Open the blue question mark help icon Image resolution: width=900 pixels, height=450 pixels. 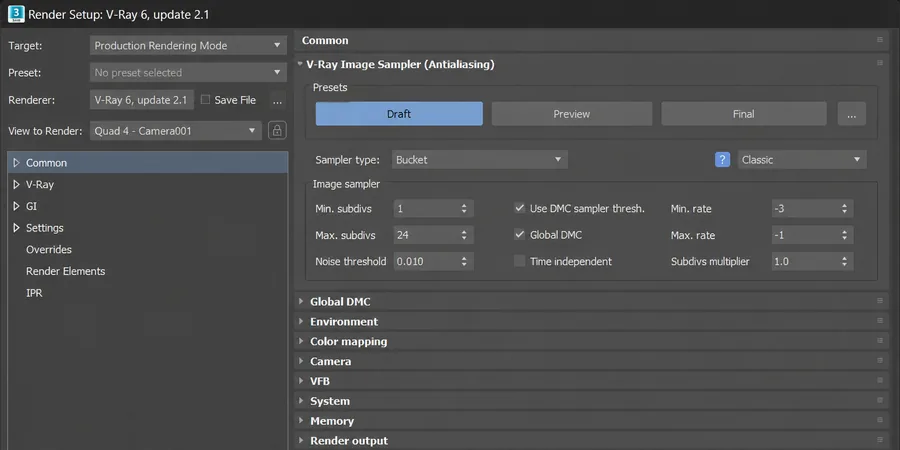722,160
